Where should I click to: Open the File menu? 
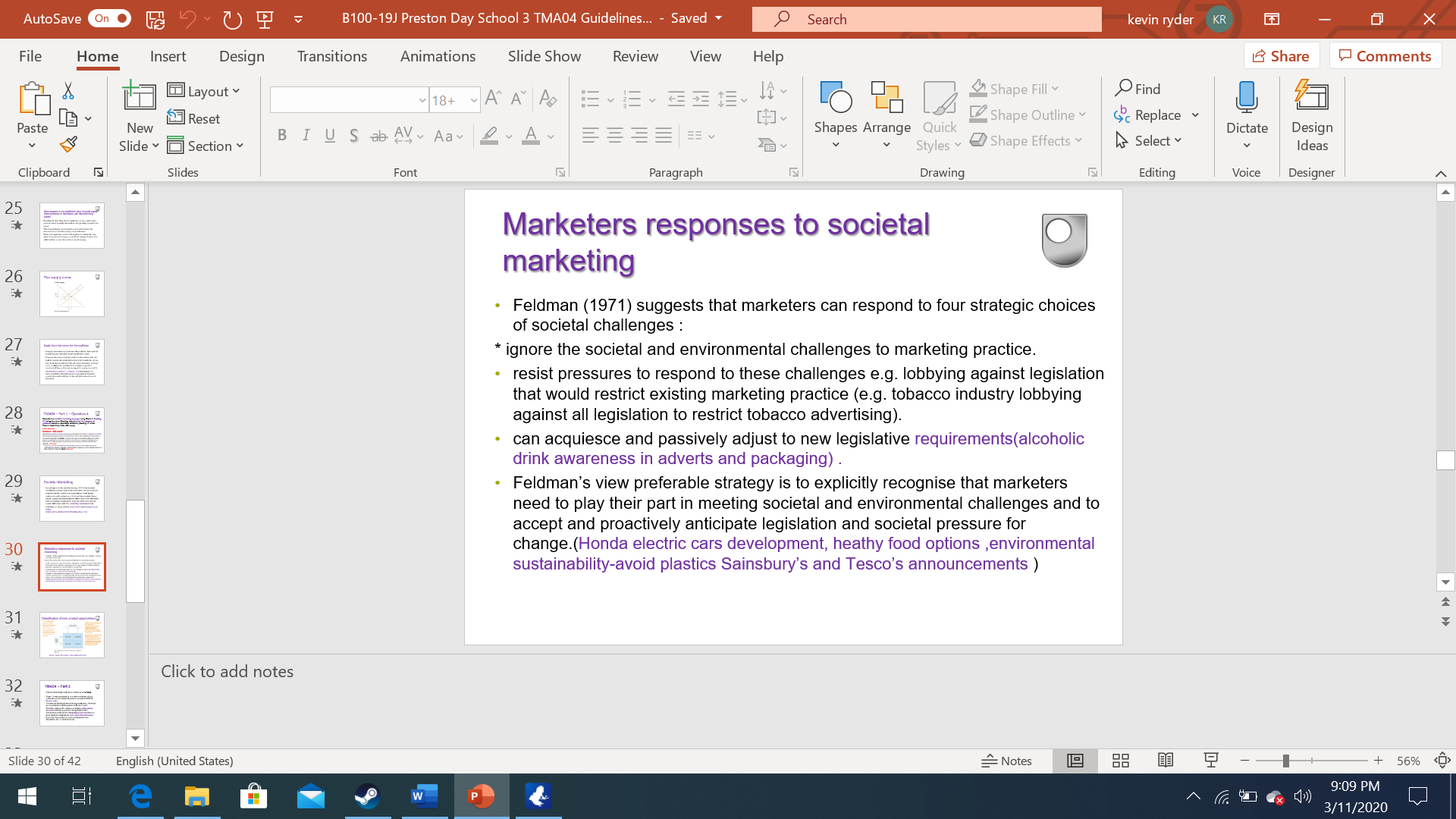[x=30, y=56]
